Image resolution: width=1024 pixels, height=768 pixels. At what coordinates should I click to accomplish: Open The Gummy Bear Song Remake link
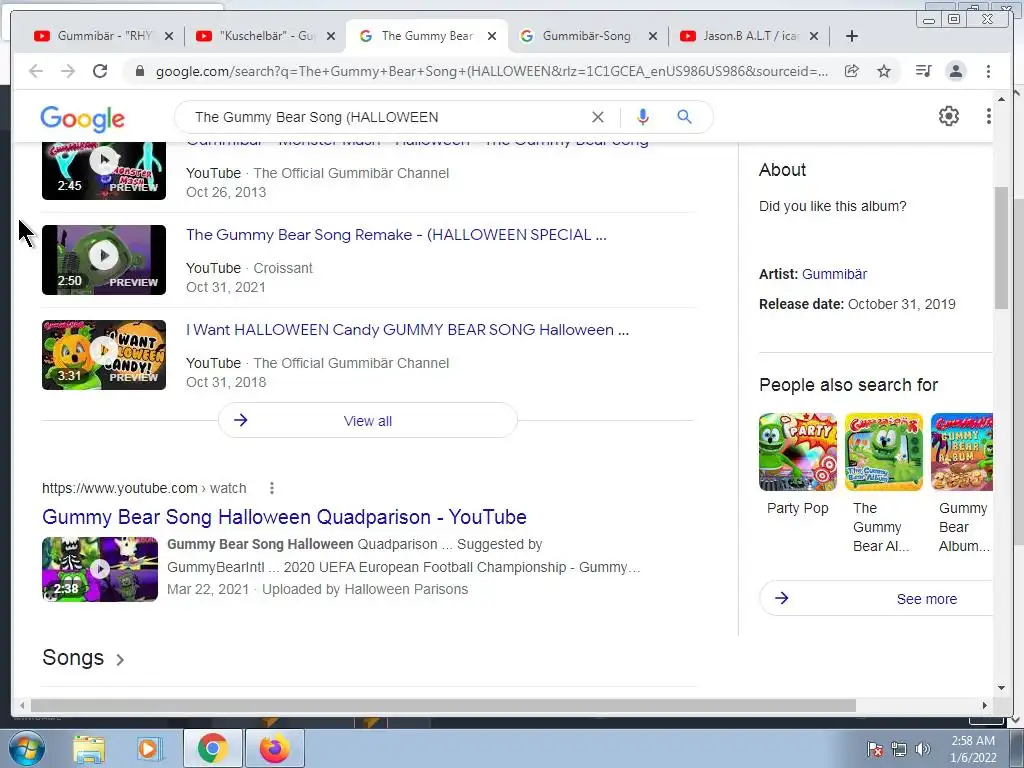point(396,234)
